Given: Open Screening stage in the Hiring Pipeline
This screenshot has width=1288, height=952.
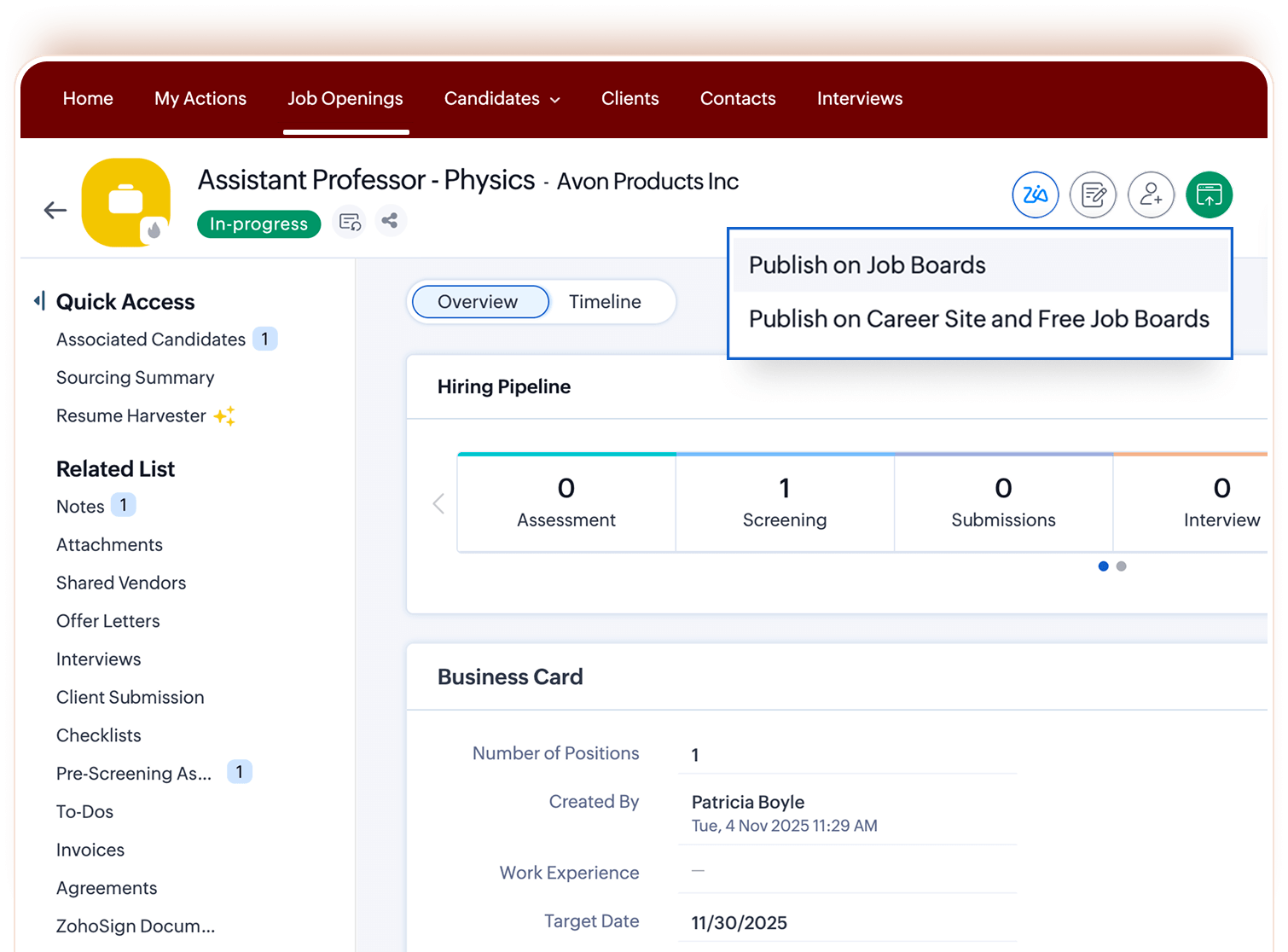Looking at the screenshot, I should (784, 502).
